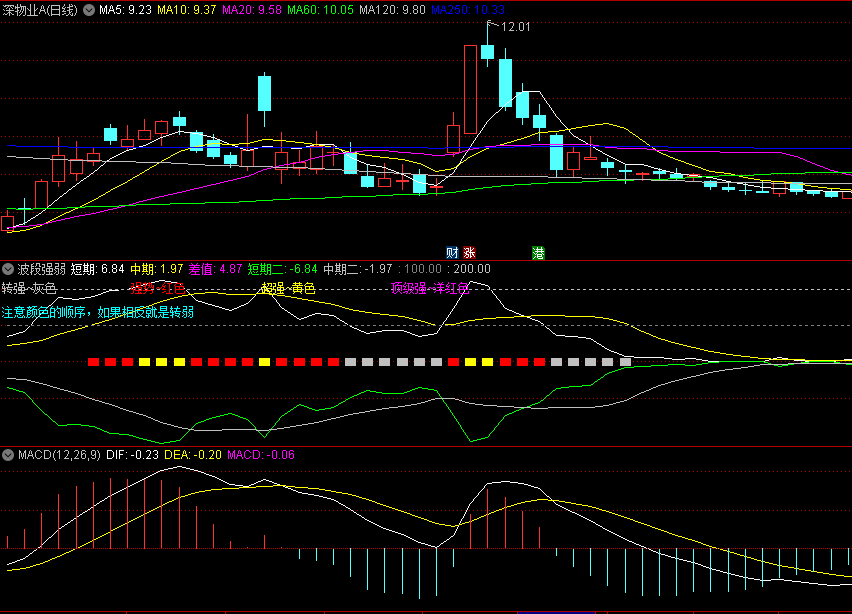852x614 pixels.
Task: Click the 财 marker icon
Action: click(452, 253)
